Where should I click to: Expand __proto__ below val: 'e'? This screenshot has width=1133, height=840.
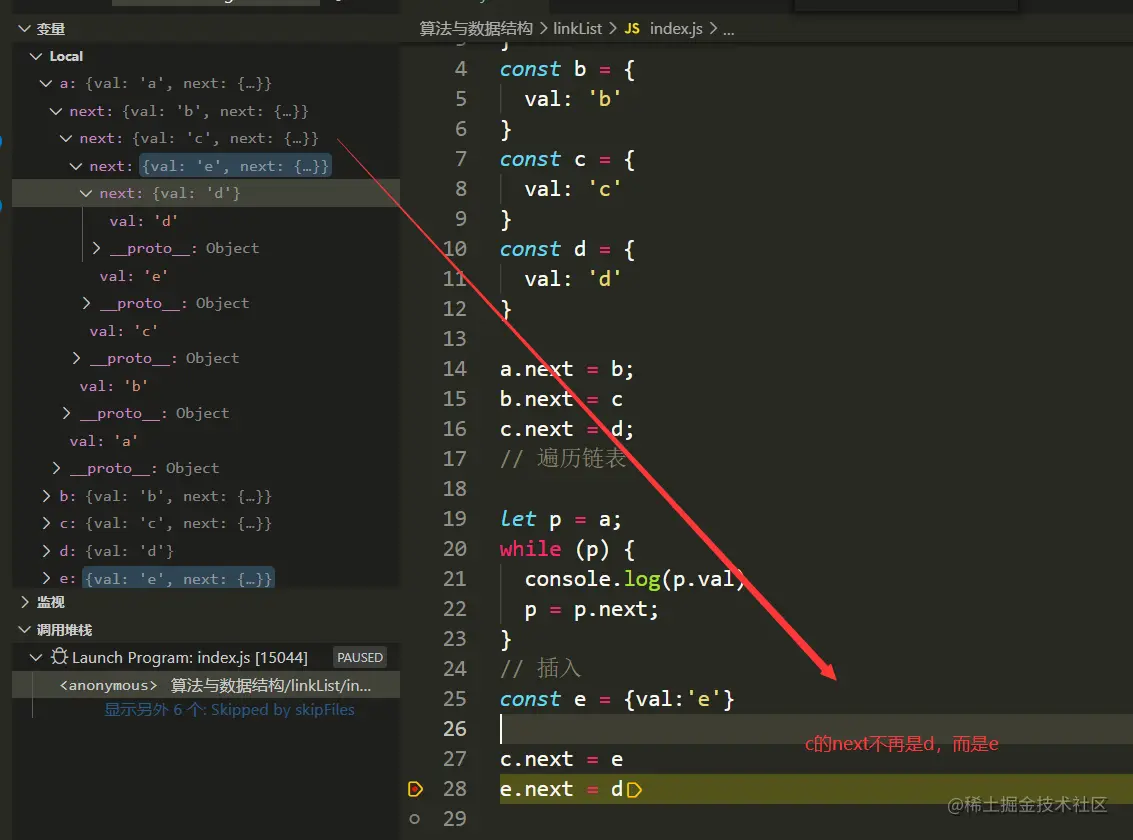(x=86, y=303)
